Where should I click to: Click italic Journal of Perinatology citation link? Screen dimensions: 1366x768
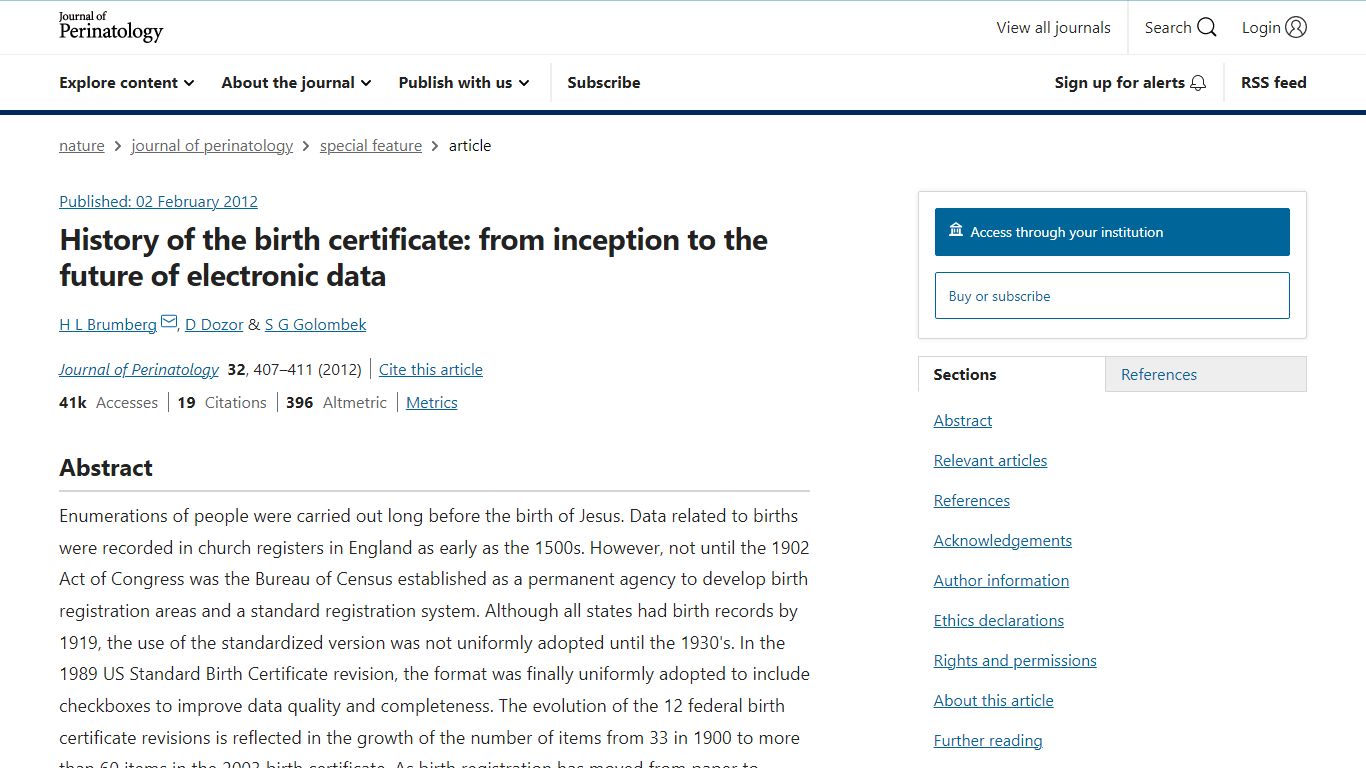[x=139, y=370]
